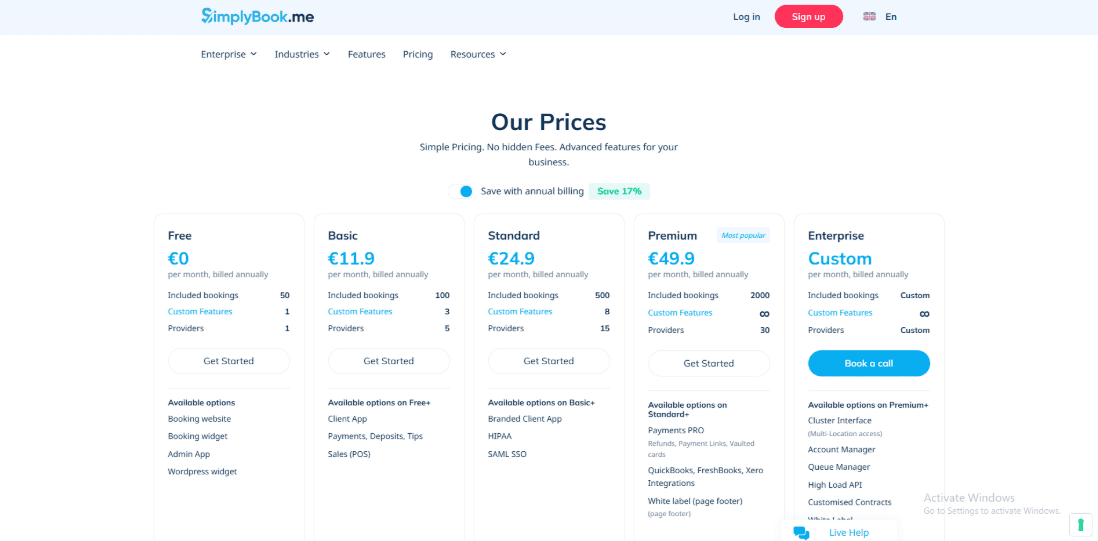Viewport: 1098px width, 541px height.
Task: Click the White label (page footer) option
Action: [x=695, y=501]
